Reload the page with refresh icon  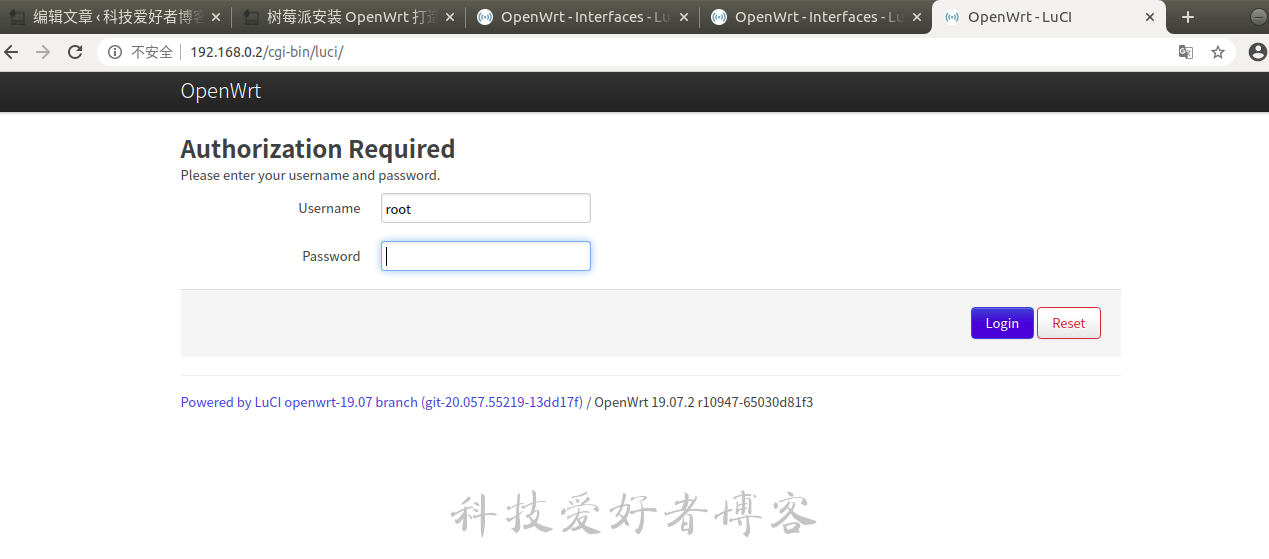(x=75, y=52)
